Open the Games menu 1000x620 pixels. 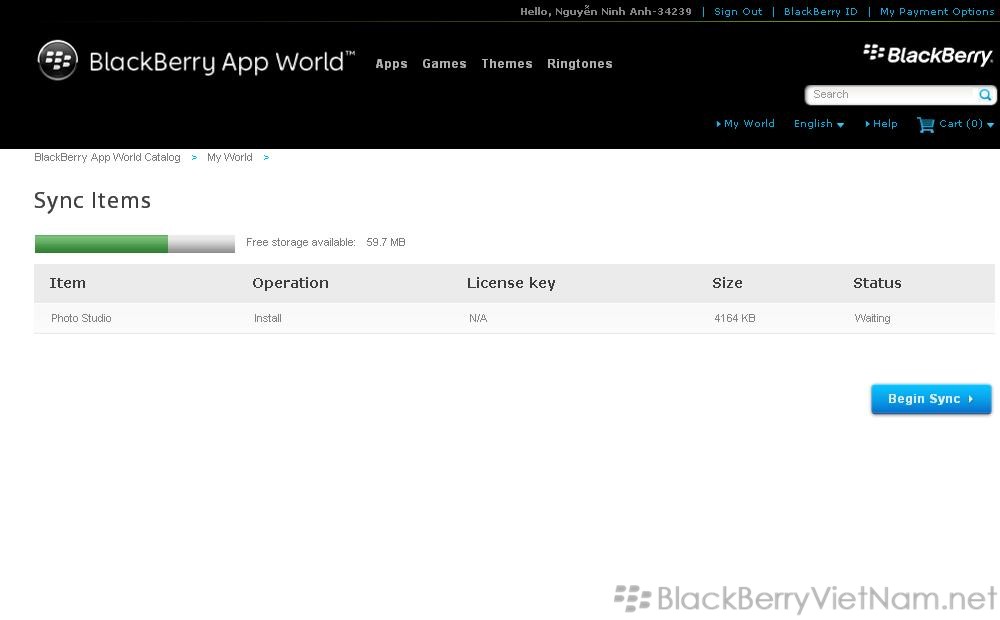point(444,64)
